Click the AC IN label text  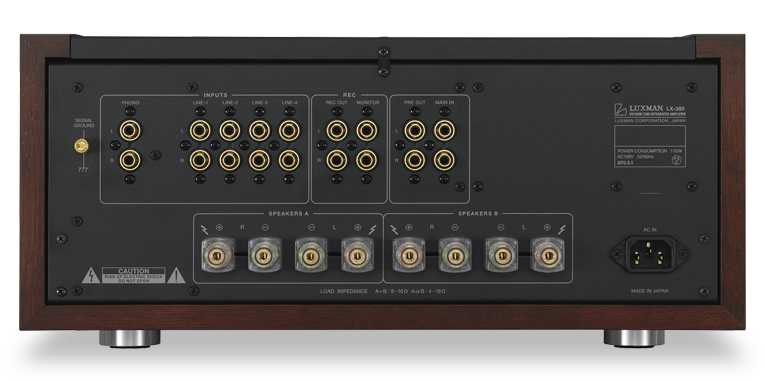[650, 230]
